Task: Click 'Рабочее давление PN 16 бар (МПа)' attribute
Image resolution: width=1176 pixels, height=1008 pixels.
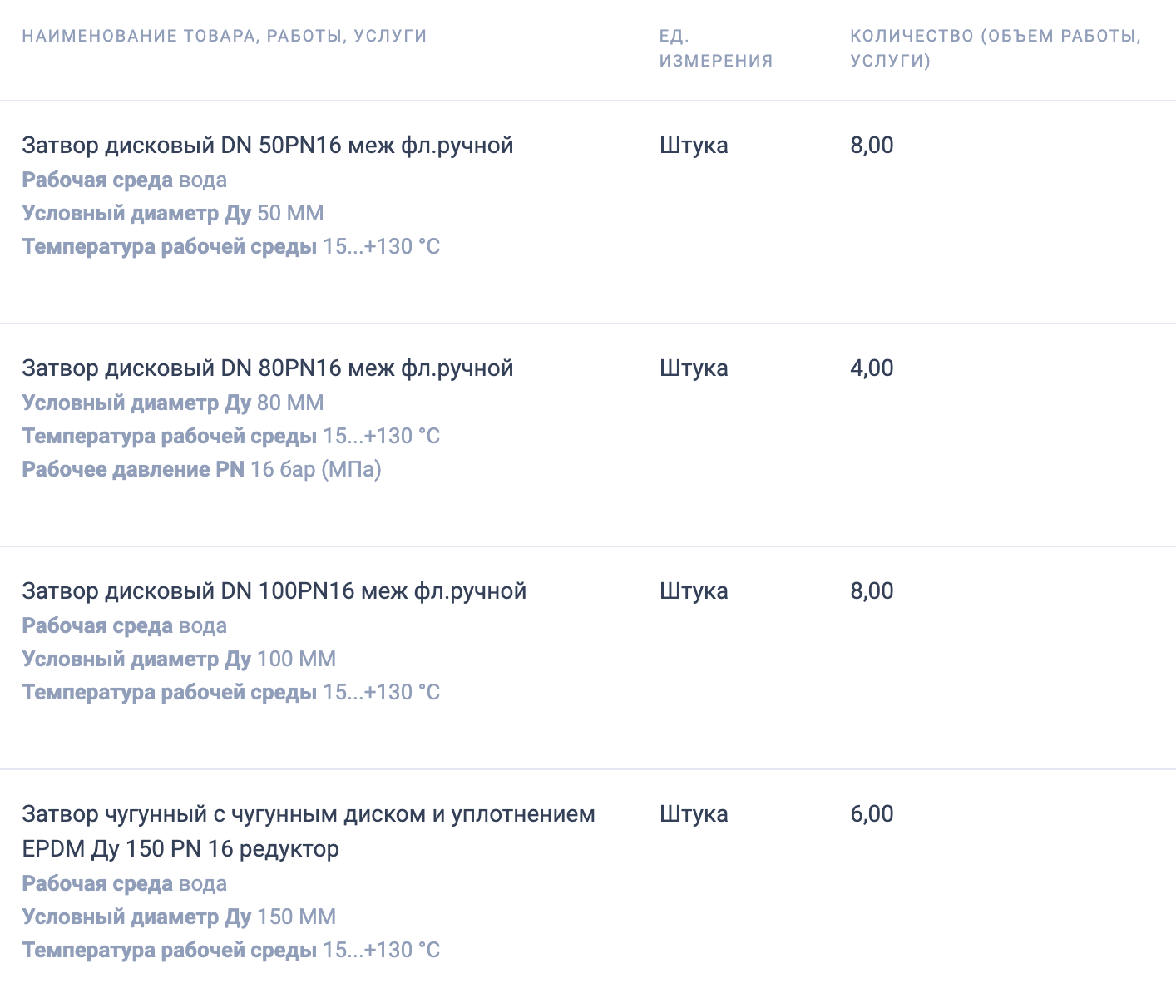Action: click(x=201, y=469)
